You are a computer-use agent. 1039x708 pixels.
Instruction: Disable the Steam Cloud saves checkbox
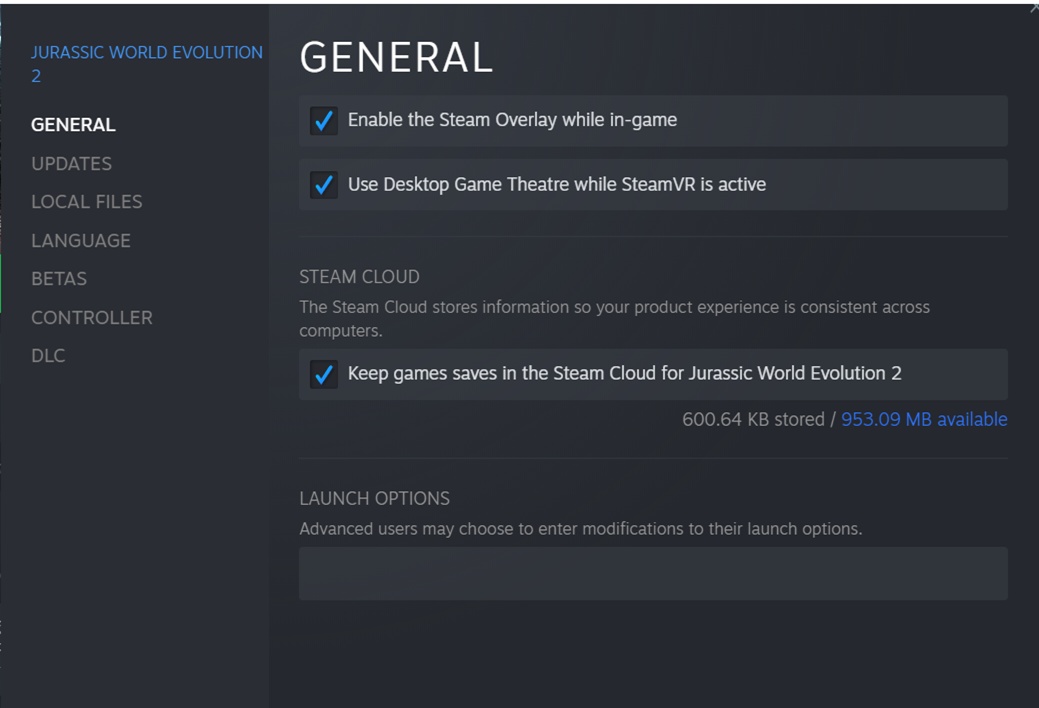[323, 374]
